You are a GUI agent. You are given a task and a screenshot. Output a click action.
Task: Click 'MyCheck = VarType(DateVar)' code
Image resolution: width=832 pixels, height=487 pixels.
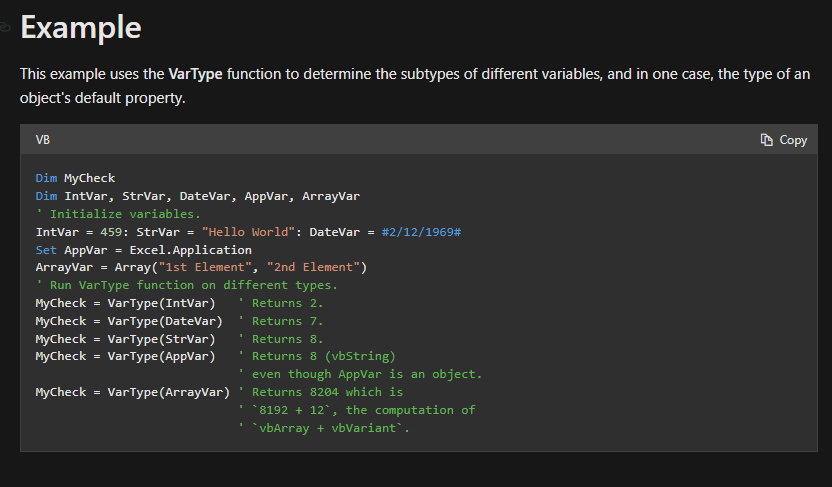pos(129,321)
